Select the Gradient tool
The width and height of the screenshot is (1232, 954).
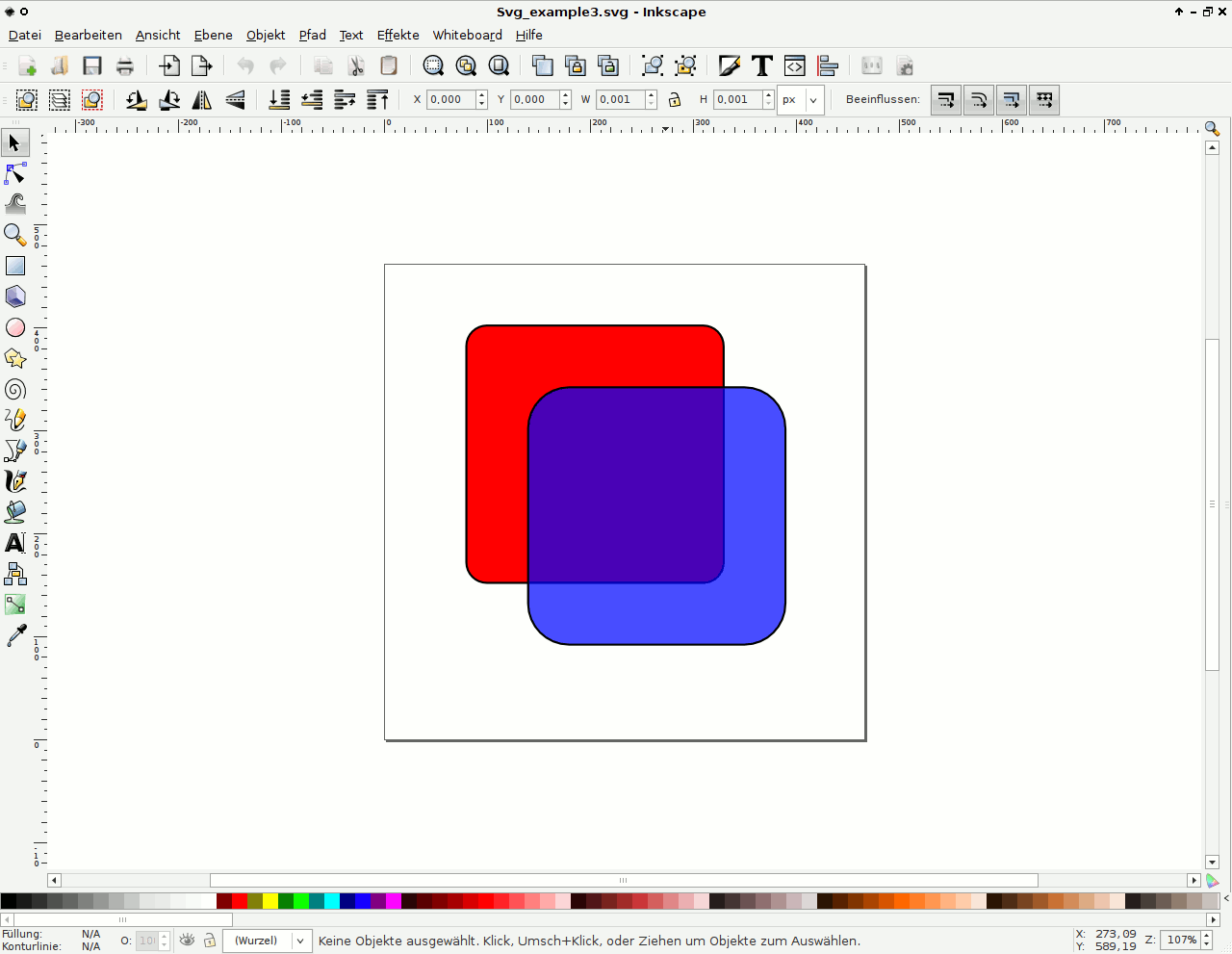pos(14,605)
